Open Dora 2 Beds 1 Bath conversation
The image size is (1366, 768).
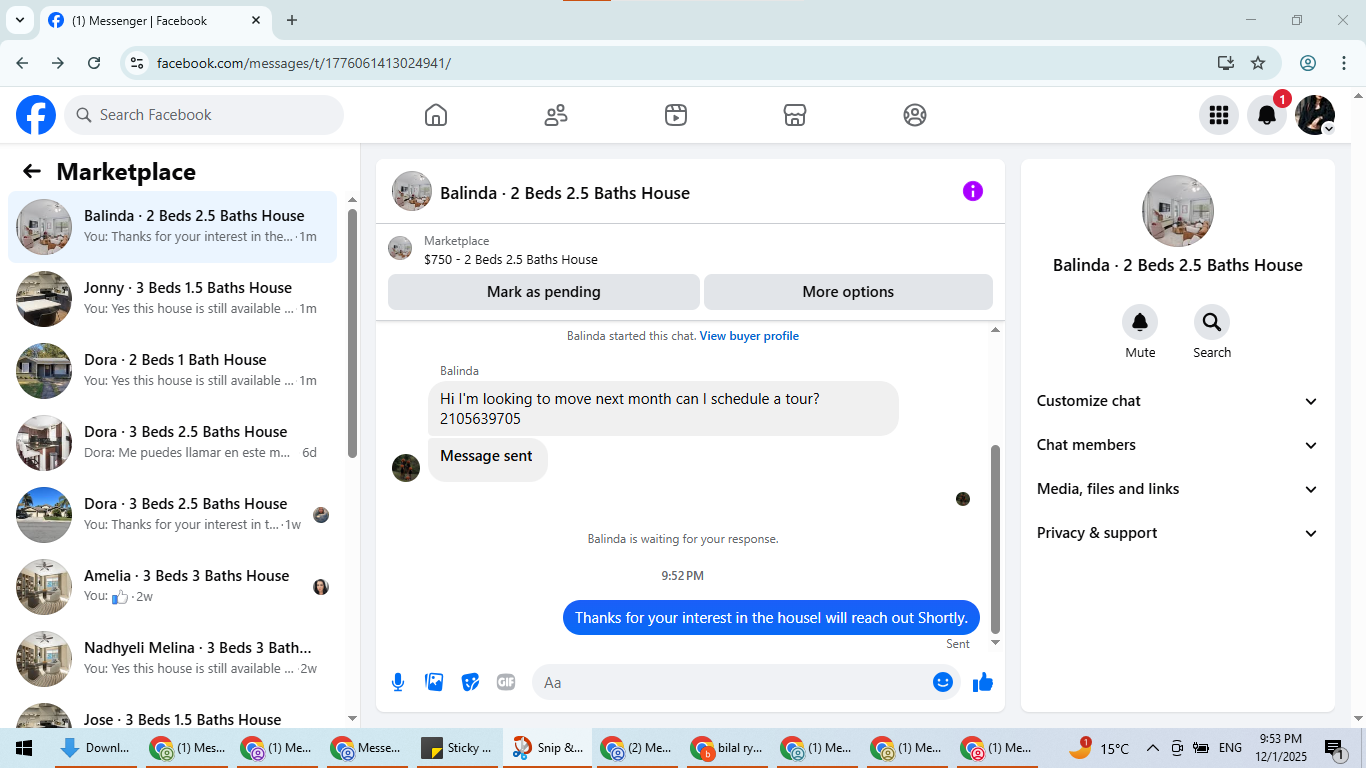[173, 371]
